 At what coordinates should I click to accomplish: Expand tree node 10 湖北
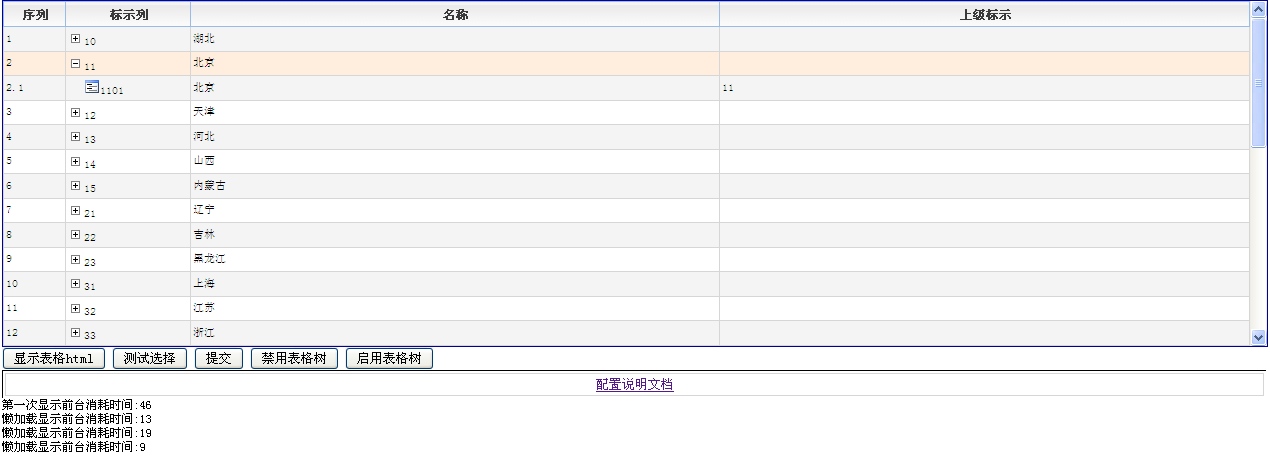click(76, 38)
